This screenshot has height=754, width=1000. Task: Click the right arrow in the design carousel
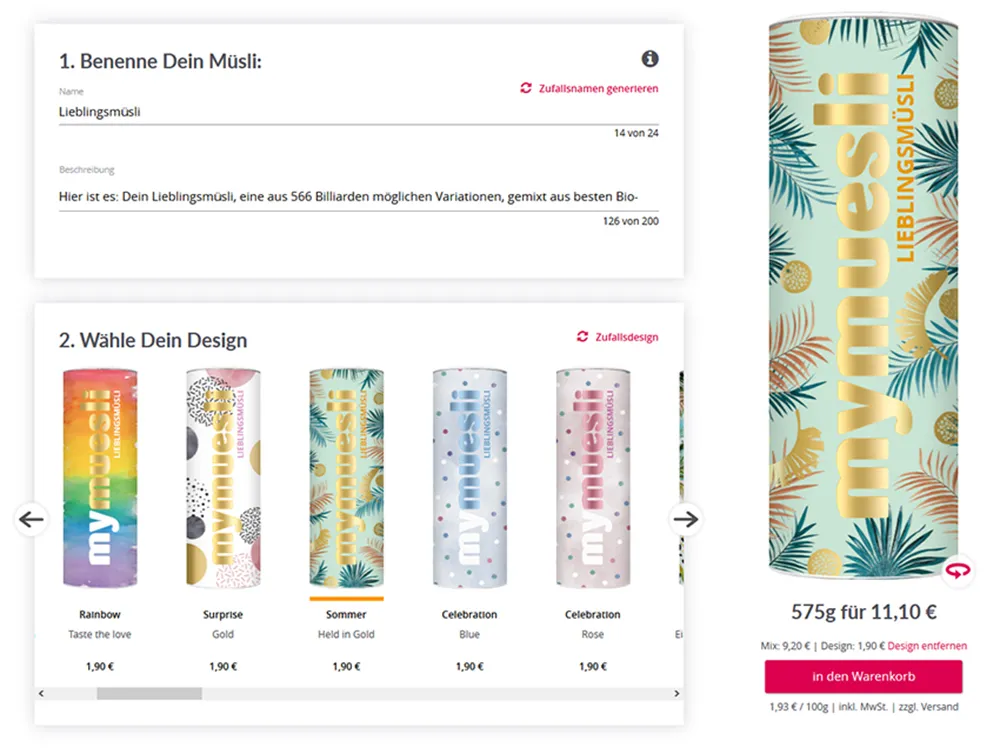coord(687,518)
